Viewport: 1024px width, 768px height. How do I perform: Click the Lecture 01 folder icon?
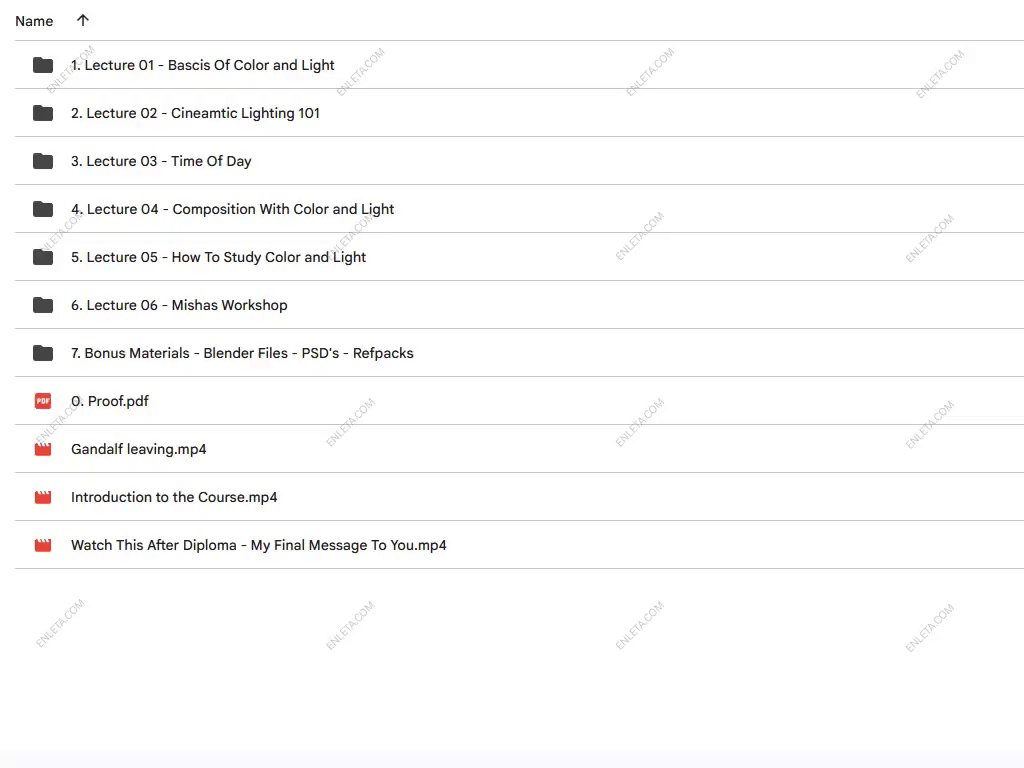click(x=43, y=65)
